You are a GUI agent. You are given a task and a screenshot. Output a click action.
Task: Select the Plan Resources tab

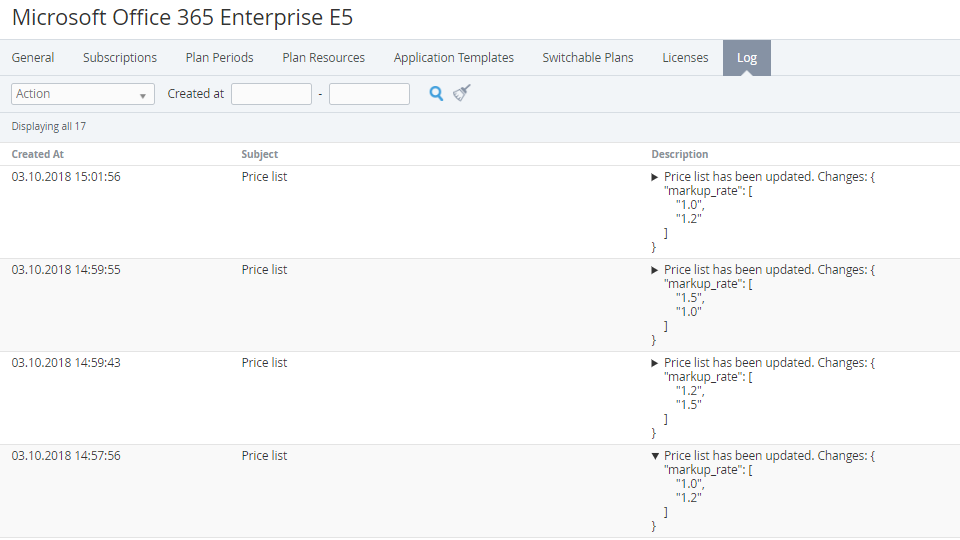click(x=323, y=58)
